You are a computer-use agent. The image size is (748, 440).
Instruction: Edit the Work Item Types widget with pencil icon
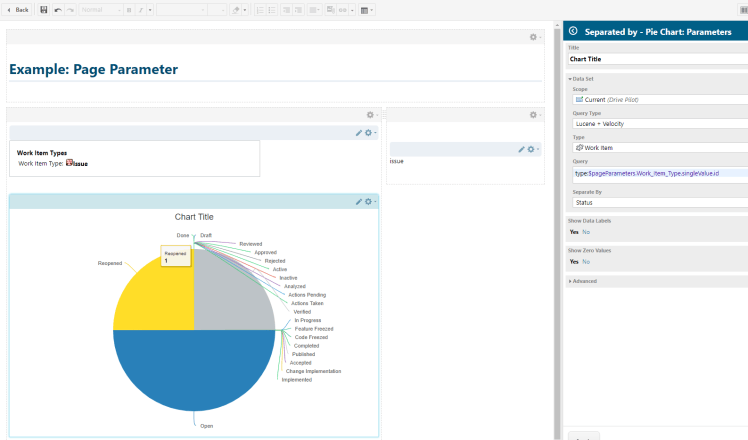coord(359,133)
